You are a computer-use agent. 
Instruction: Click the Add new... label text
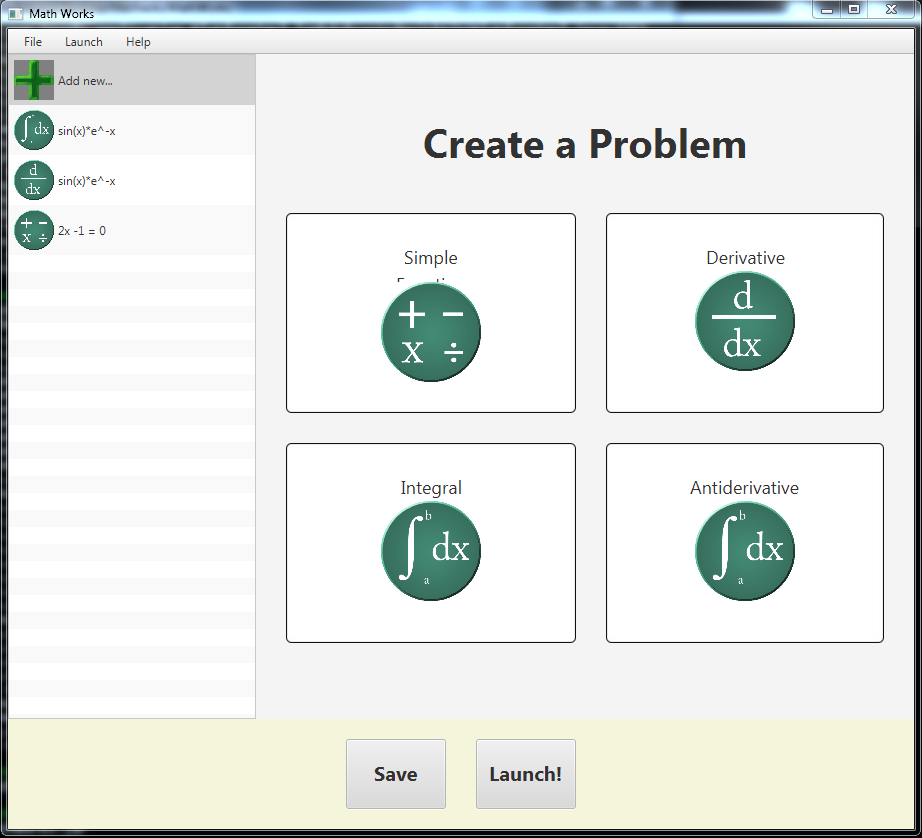pos(85,81)
